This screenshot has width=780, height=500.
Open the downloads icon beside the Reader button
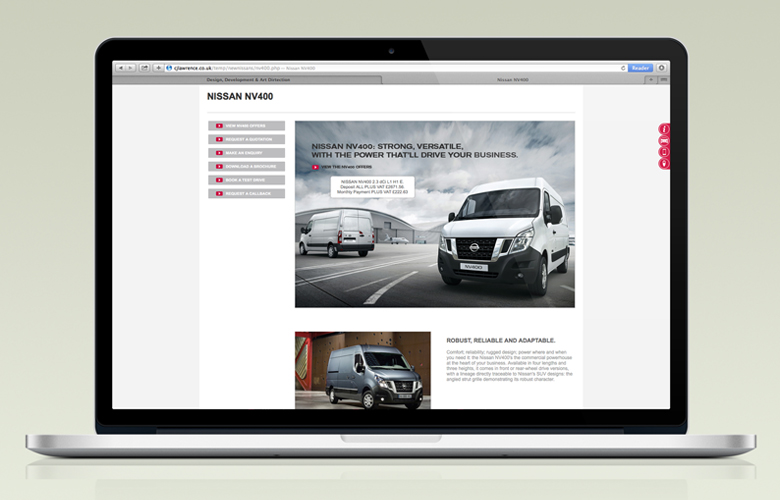[662, 68]
